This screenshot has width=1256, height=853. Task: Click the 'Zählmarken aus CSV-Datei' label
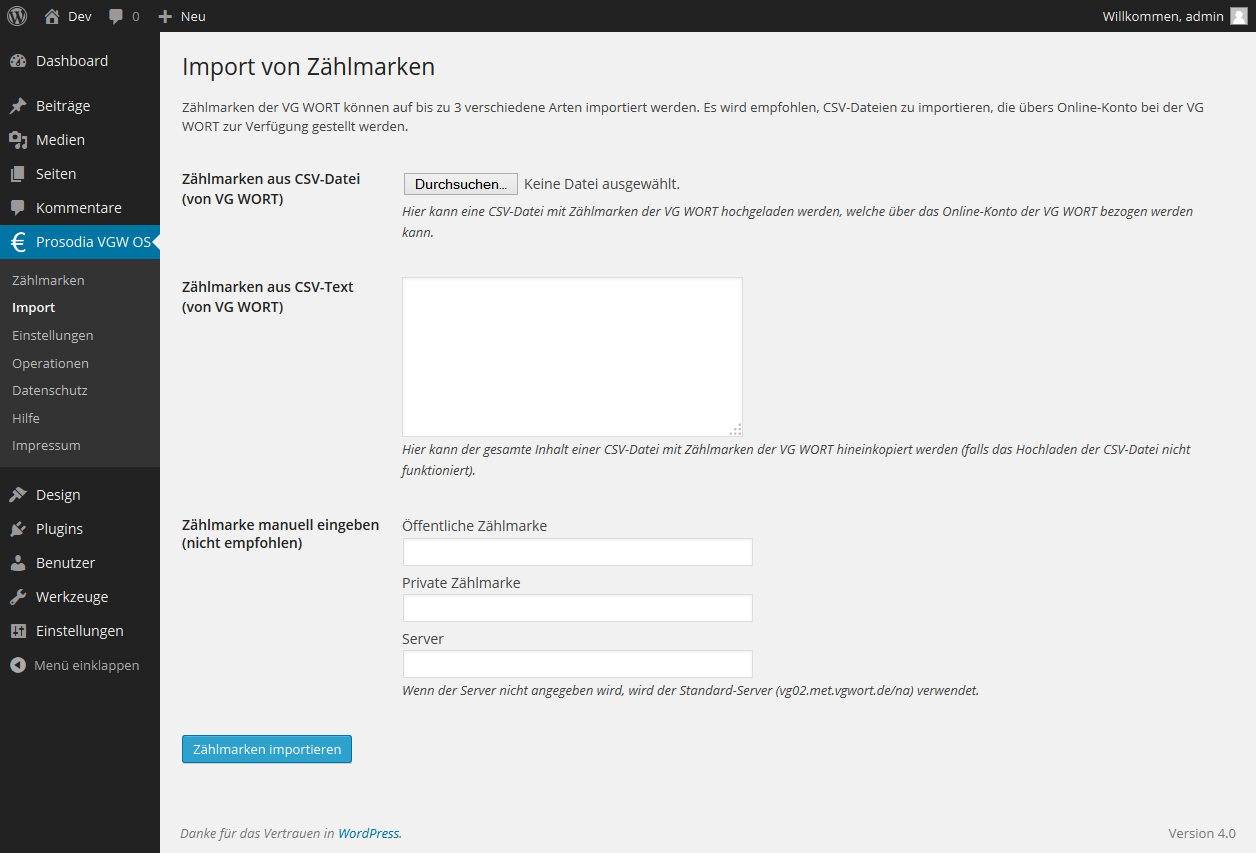[x=271, y=179]
